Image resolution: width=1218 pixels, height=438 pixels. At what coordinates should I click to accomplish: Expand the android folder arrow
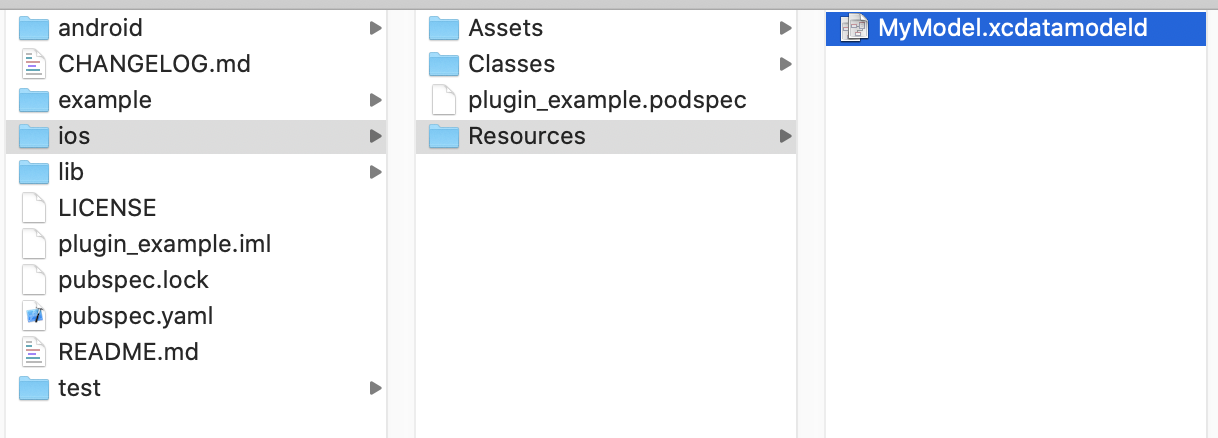pyautogui.click(x=375, y=28)
